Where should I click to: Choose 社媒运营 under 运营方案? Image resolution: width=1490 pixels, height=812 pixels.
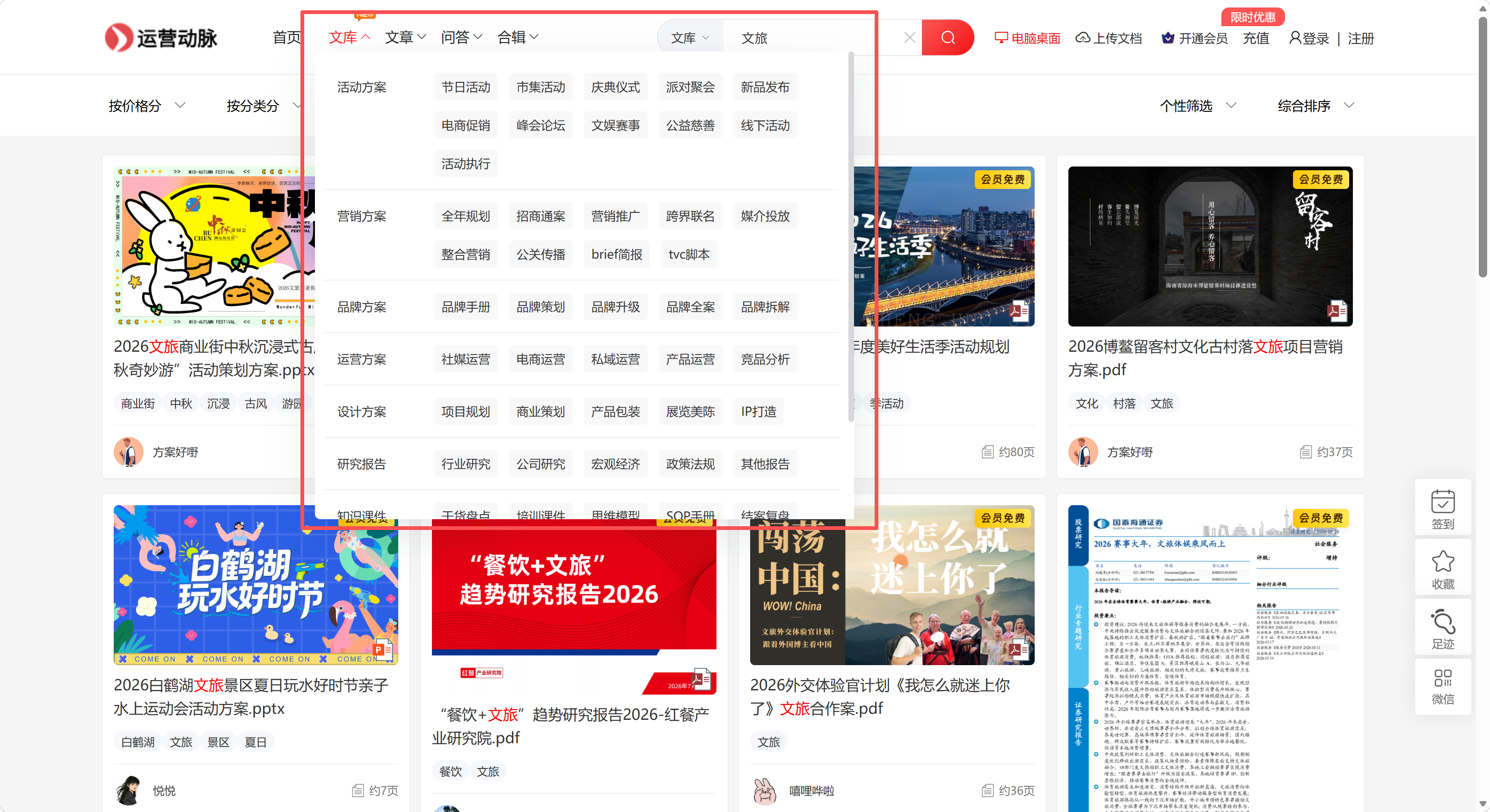pos(466,360)
